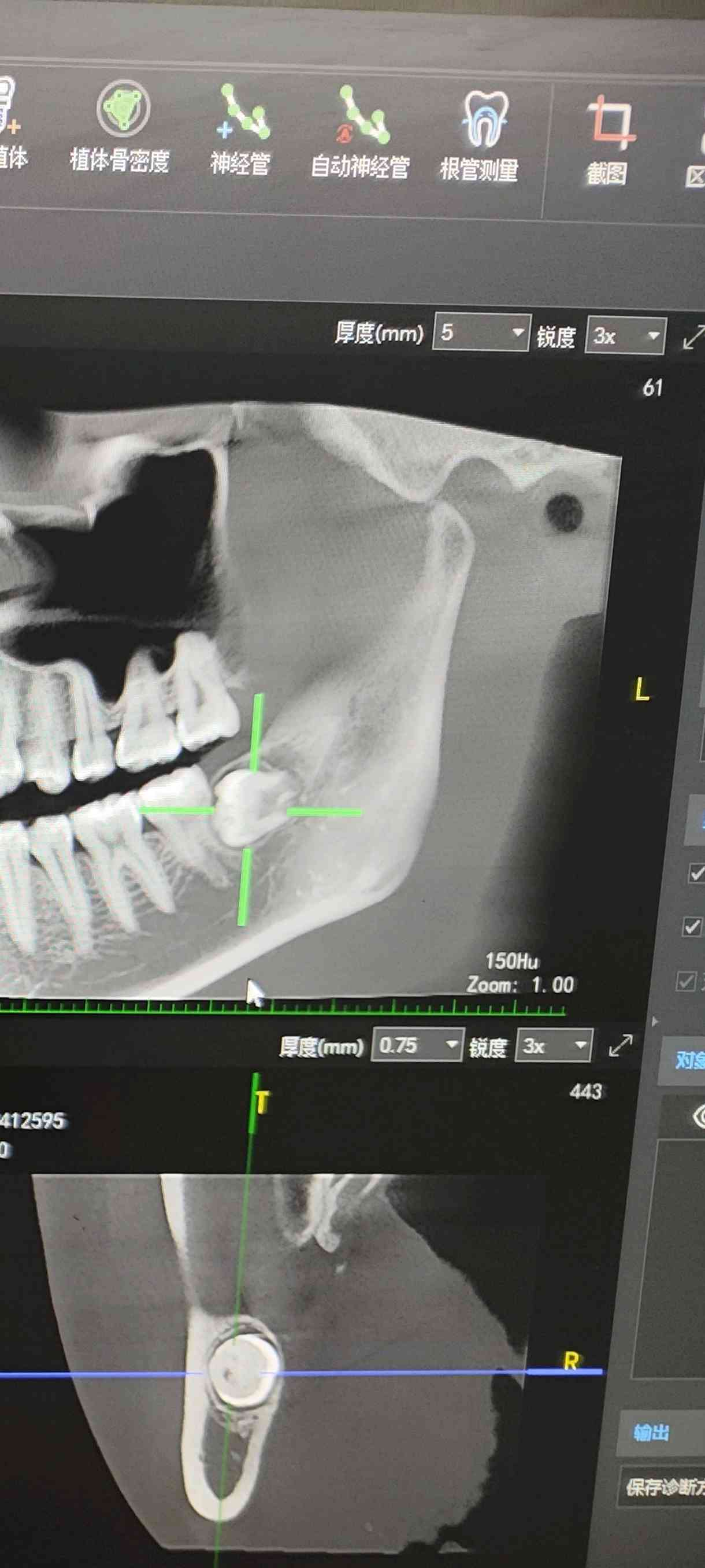Click the 输出 output button
The image size is (705, 1568).
coord(652,1433)
